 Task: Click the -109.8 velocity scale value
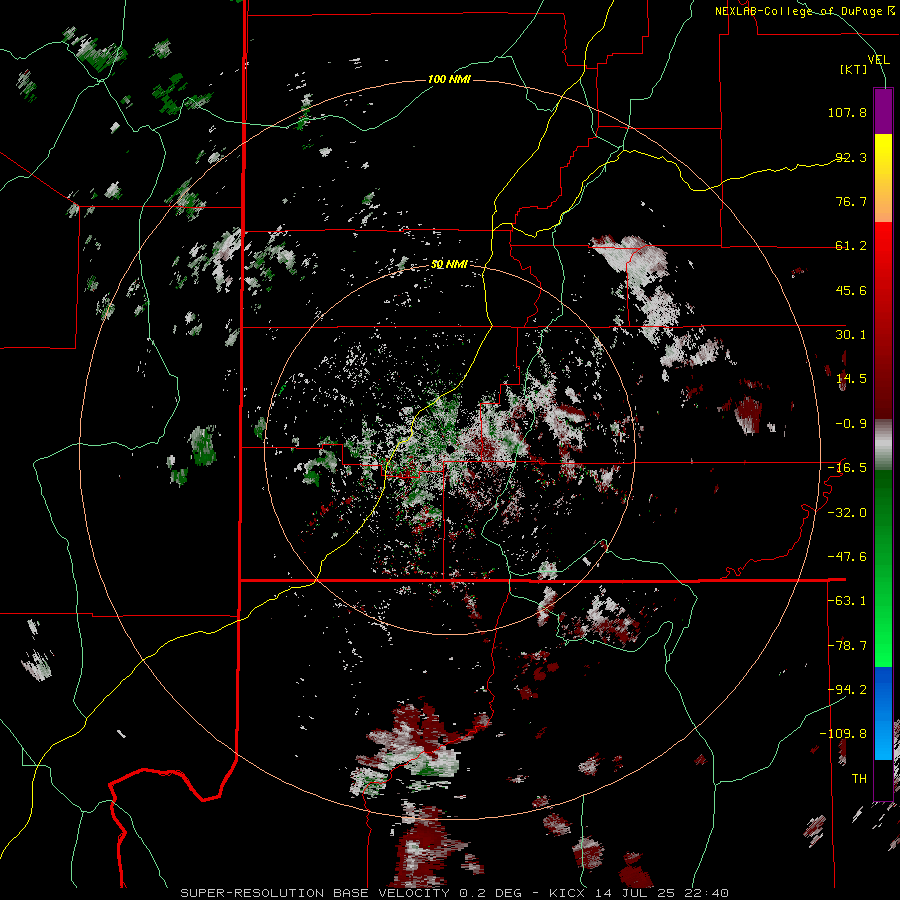[843, 734]
